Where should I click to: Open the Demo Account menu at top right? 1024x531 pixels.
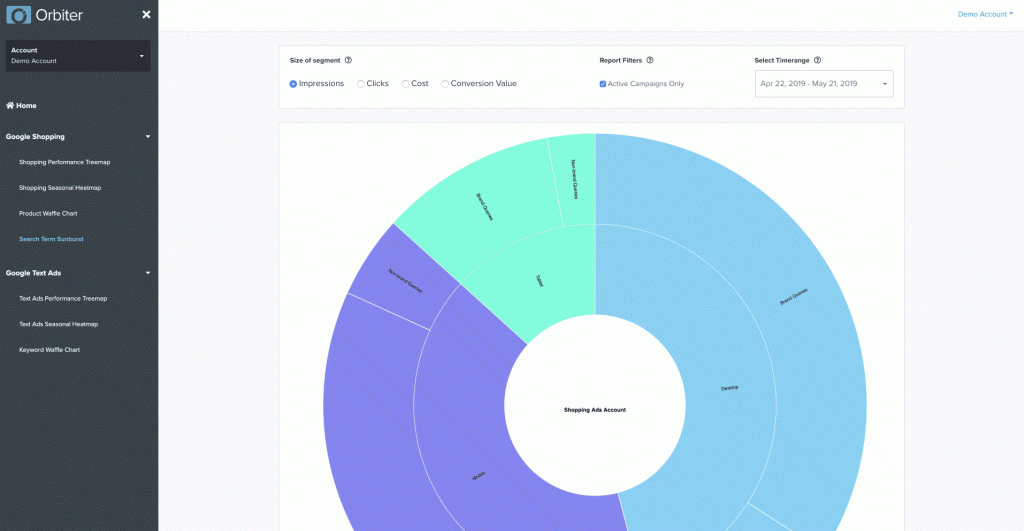(x=985, y=14)
